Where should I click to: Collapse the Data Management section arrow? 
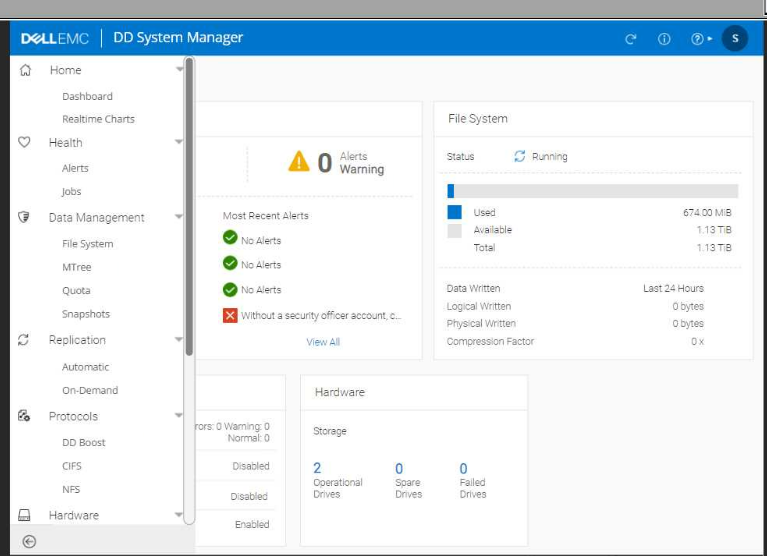(x=179, y=217)
